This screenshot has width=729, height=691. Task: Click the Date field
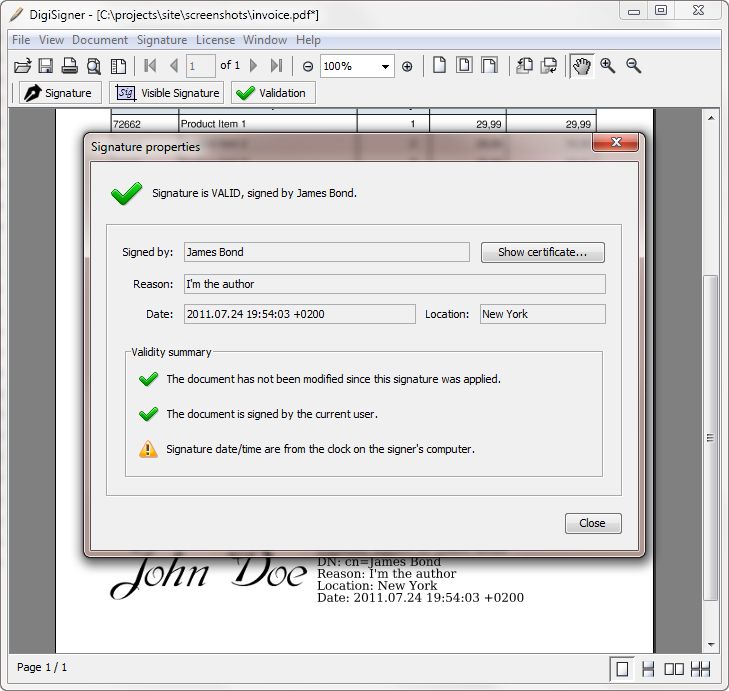pyautogui.click(x=299, y=314)
